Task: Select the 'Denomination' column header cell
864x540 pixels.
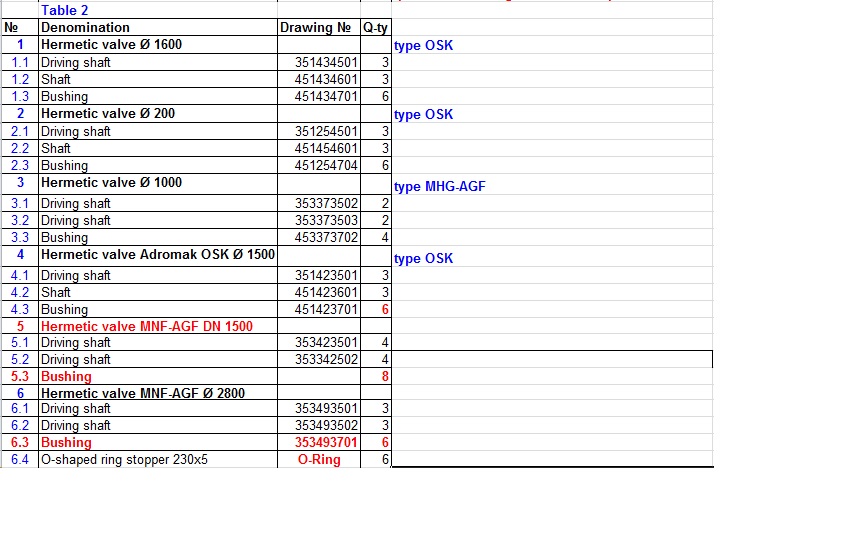Action: click(x=85, y=27)
